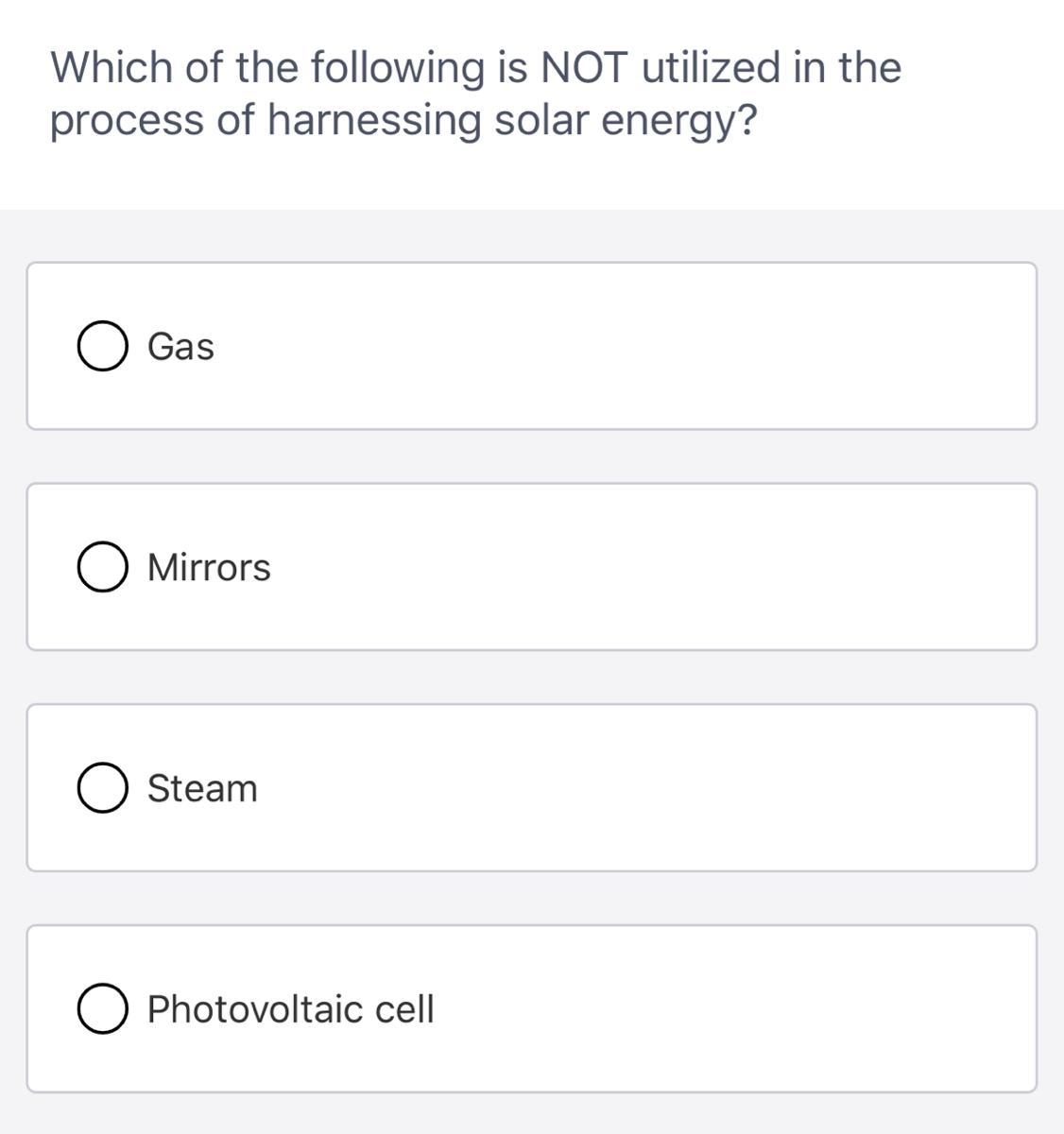
Task: Choose the Steam radio button
Action: click(103, 789)
